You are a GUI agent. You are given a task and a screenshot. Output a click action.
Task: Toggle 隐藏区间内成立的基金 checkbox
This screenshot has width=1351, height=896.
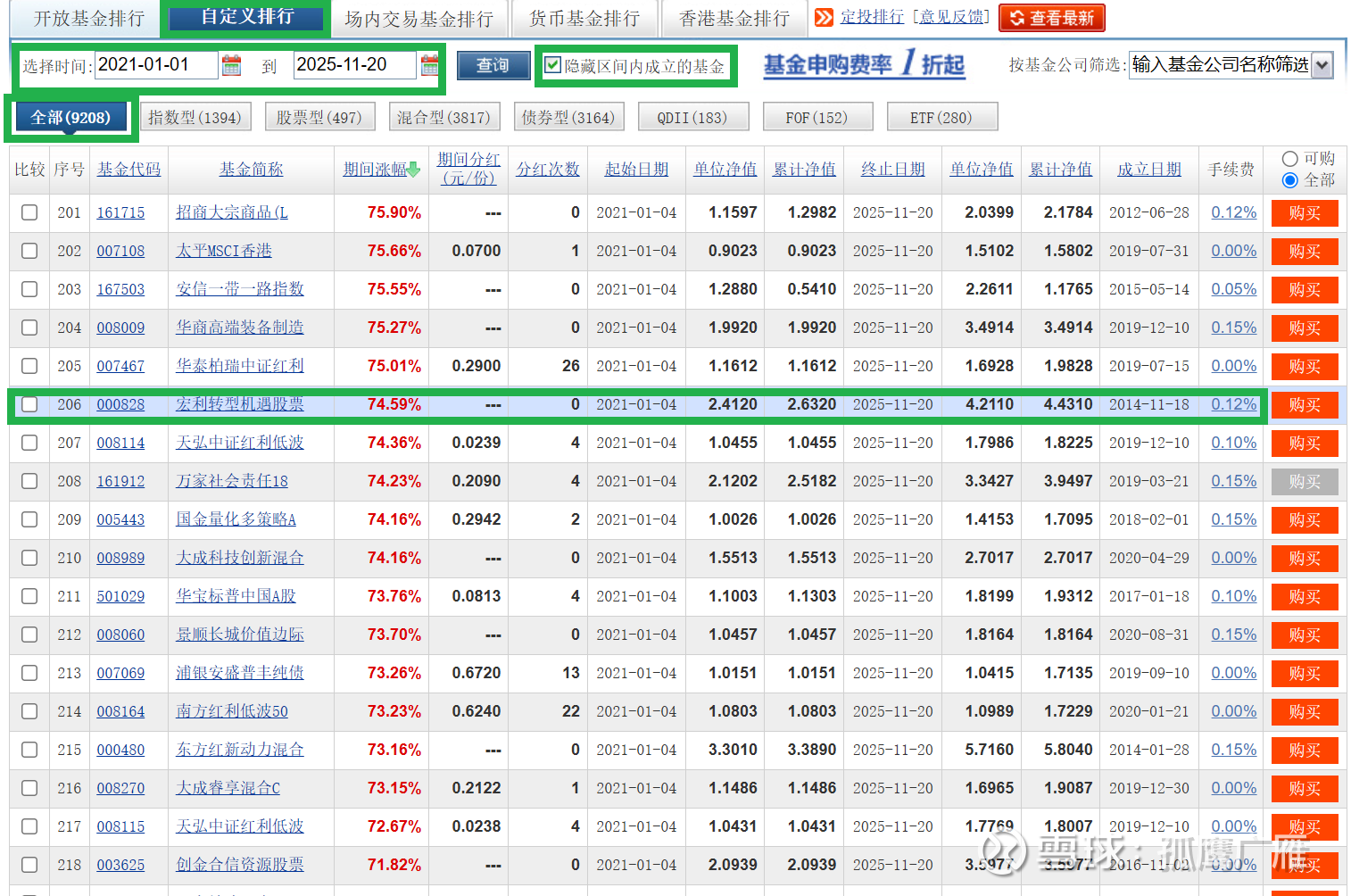click(x=553, y=65)
